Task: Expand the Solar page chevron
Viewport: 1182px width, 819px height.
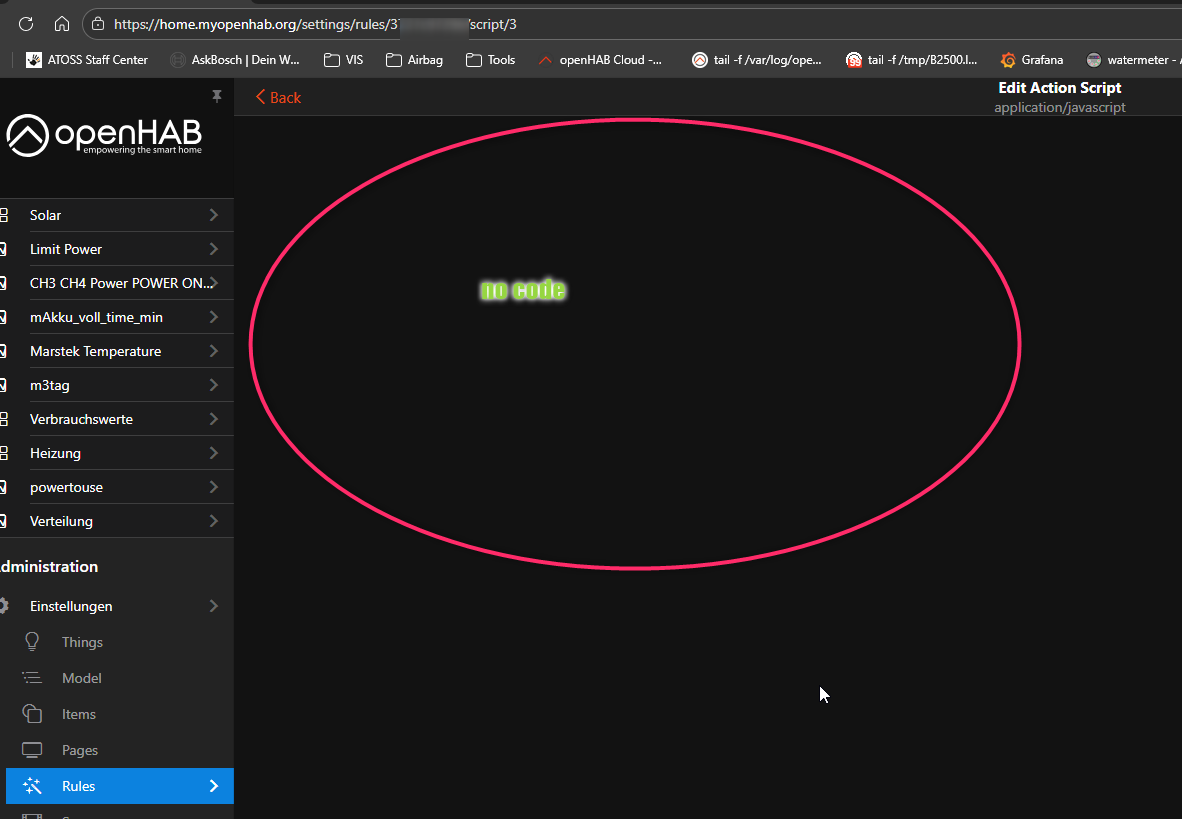Action: (213, 215)
